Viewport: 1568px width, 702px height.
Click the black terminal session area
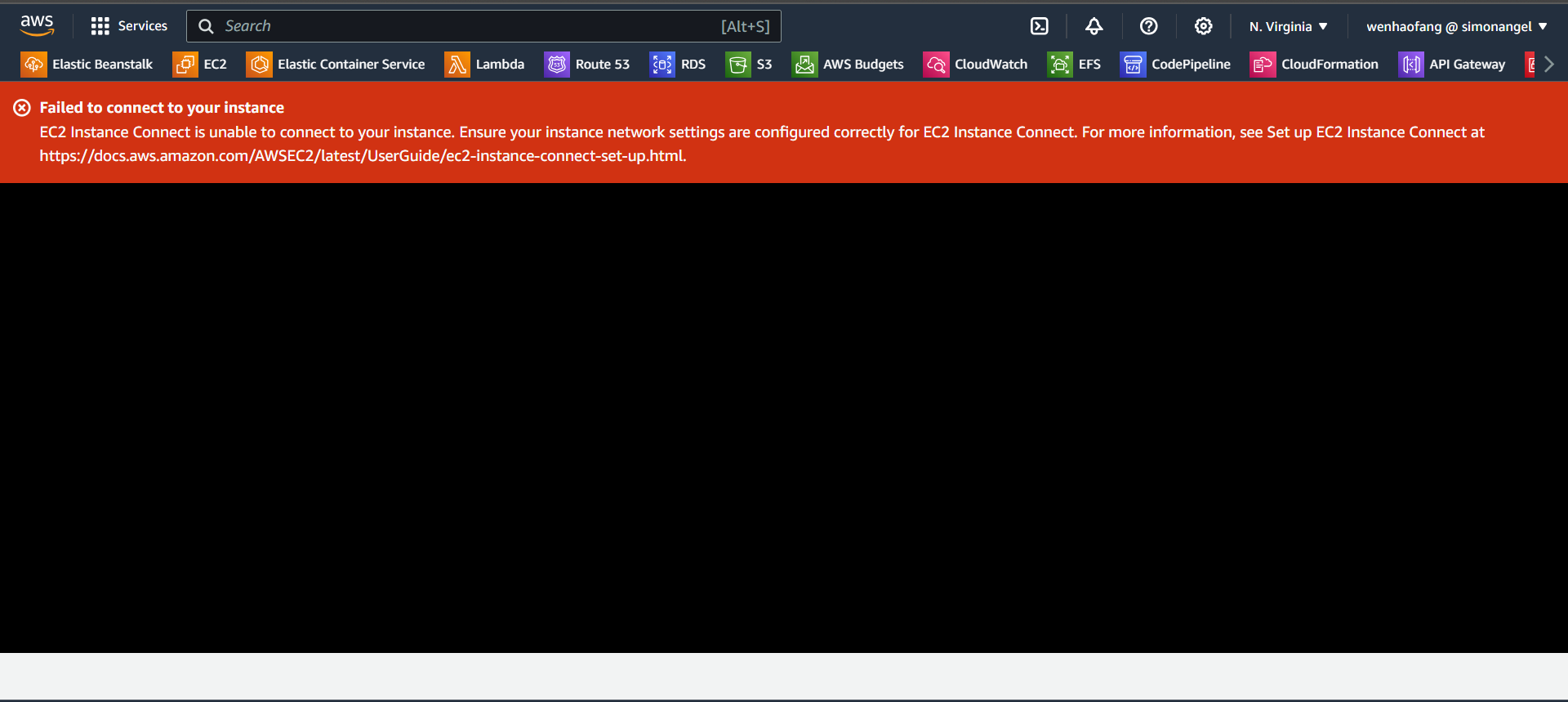pos(784,418)
